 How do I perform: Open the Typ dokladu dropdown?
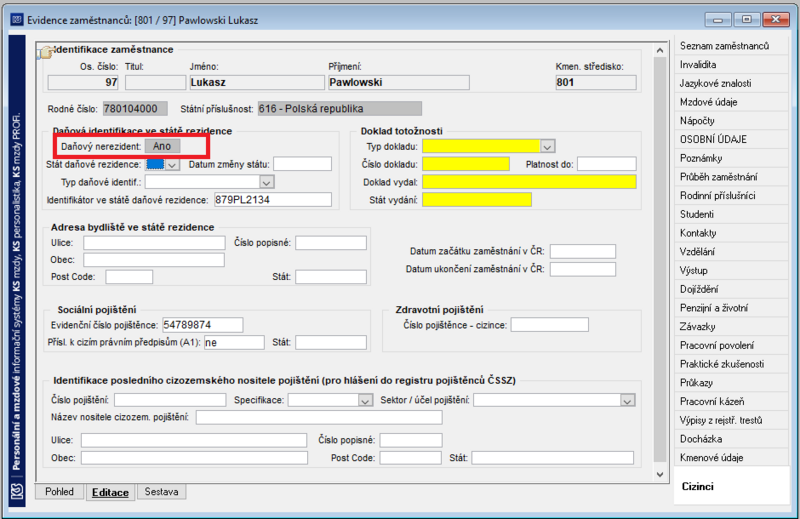(x=547, y=147)
